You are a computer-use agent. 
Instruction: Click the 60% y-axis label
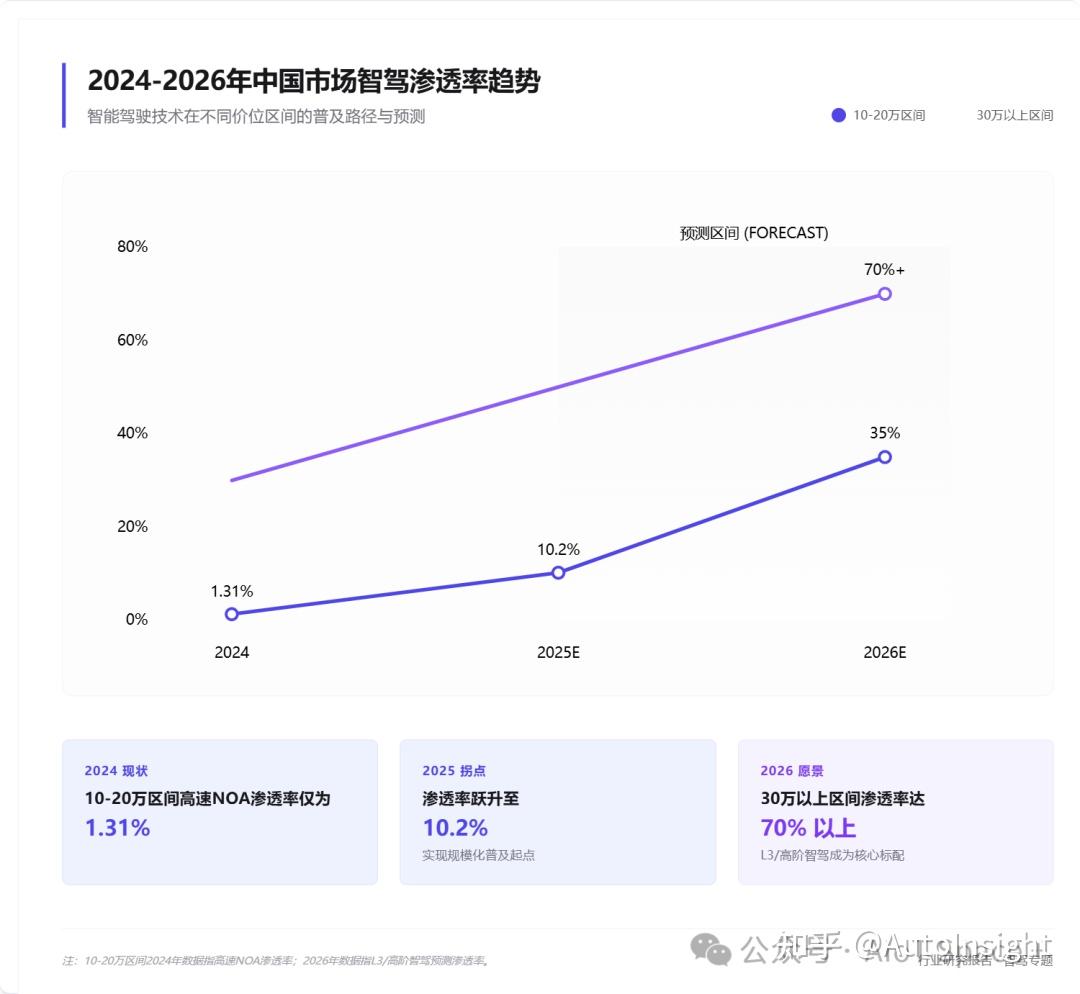132,340
